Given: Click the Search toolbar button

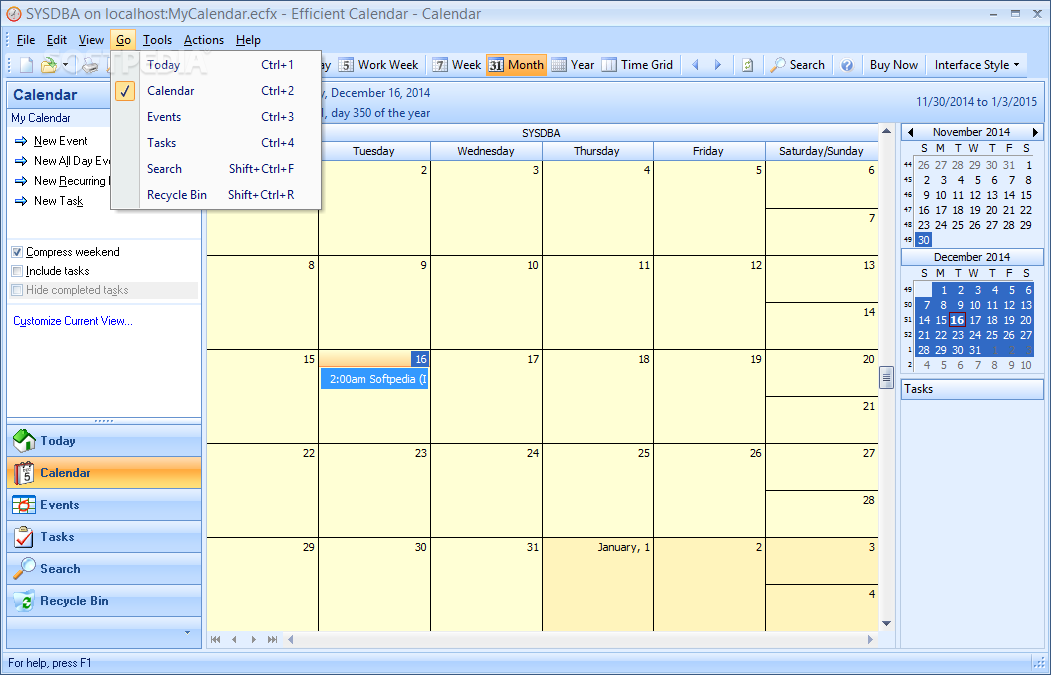Looking at the screenshot, I should (x=798, y=65).
